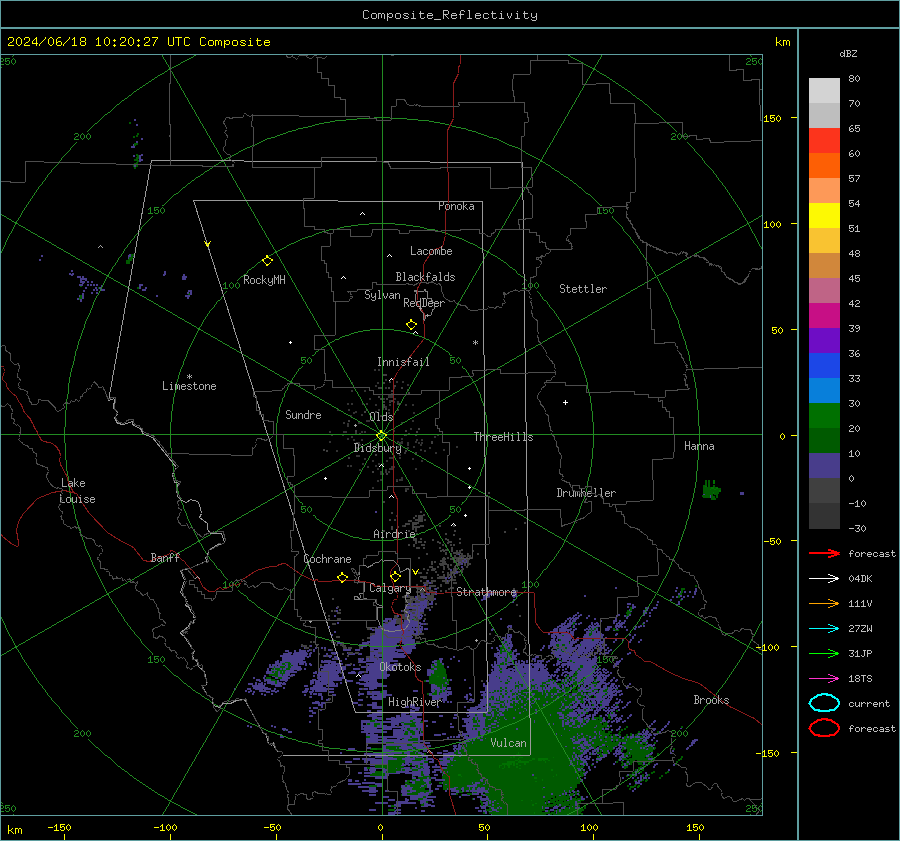Click the Ponoka city label

456,206
